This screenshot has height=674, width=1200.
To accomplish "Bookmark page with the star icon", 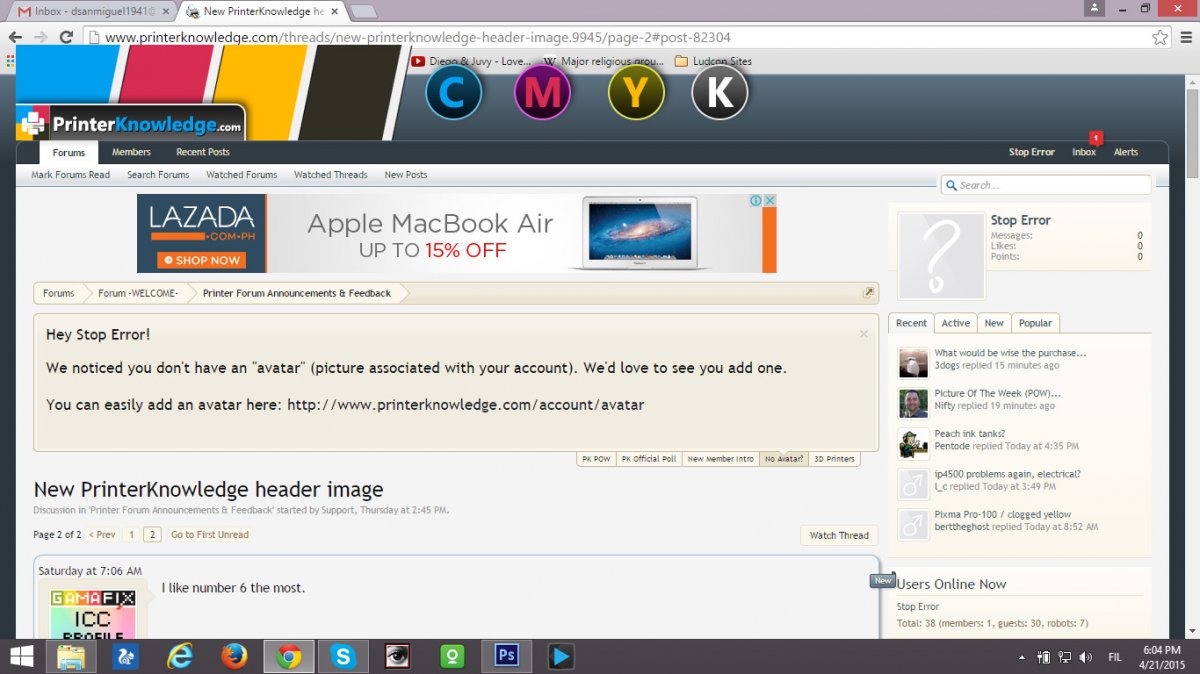I will point(1160,38).
